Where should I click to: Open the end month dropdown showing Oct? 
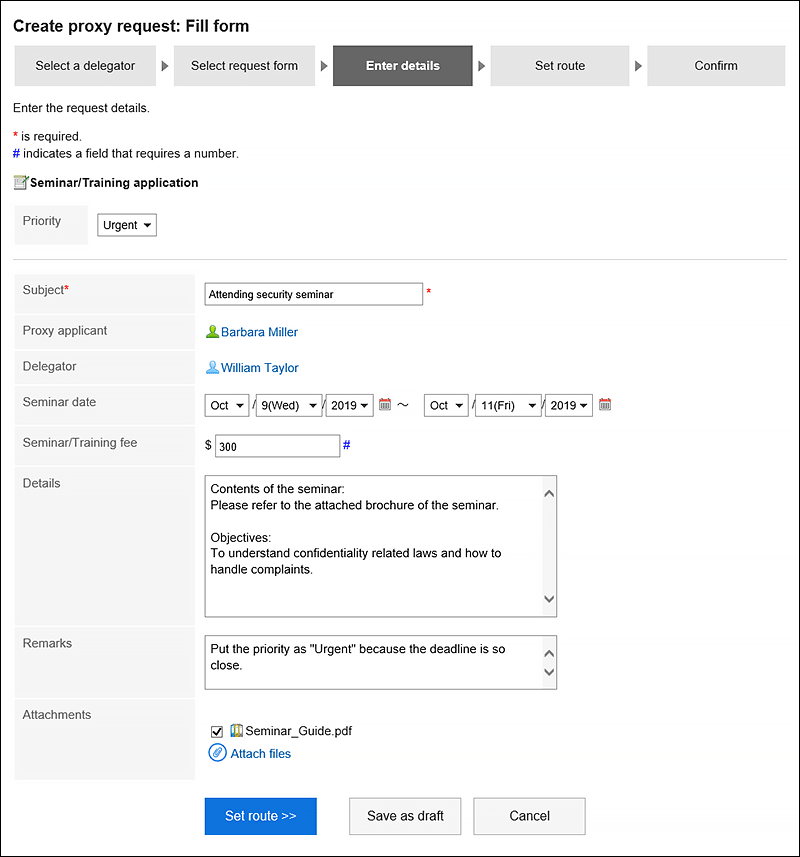pos(446,406)
